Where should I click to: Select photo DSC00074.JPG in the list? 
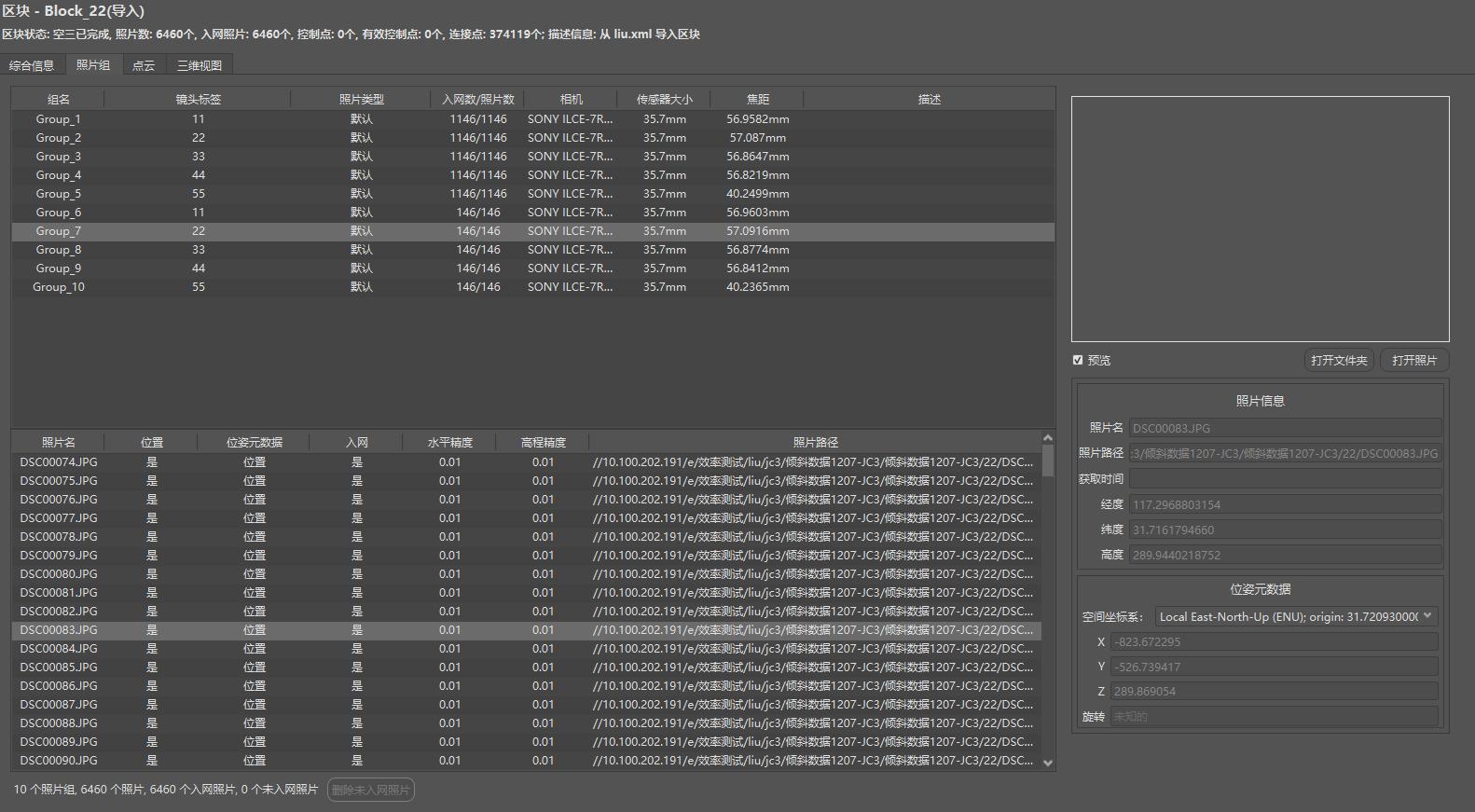526,462
